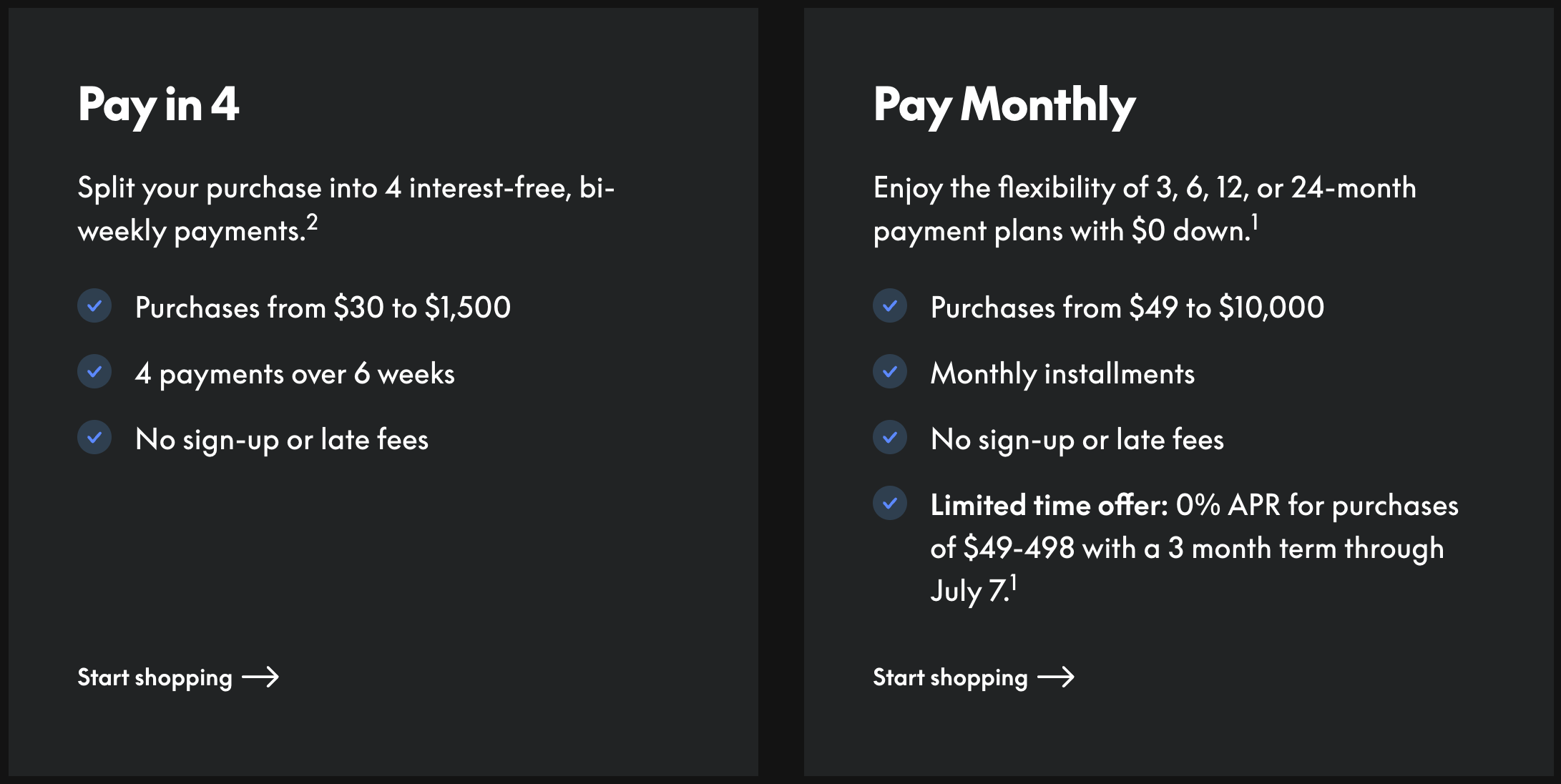This screenshot has height=784, width=1561.
Task: Open Start shopping link under Pay Monthly
Action: pyautogui.click(x=974, y=677)
